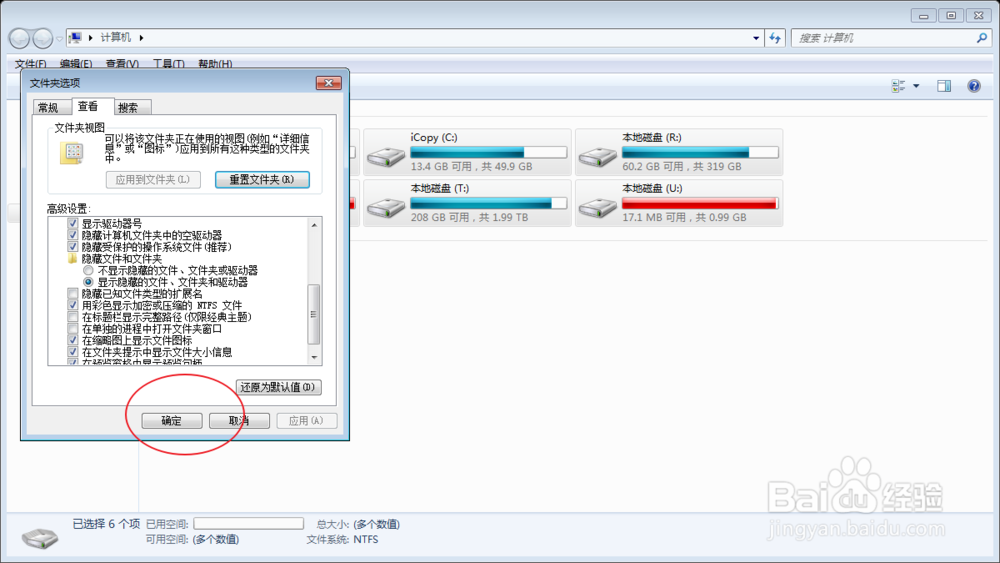Open the 编辑(E) menu
The height and width of the screenshot is (563, 1000).
pos(76,64)
